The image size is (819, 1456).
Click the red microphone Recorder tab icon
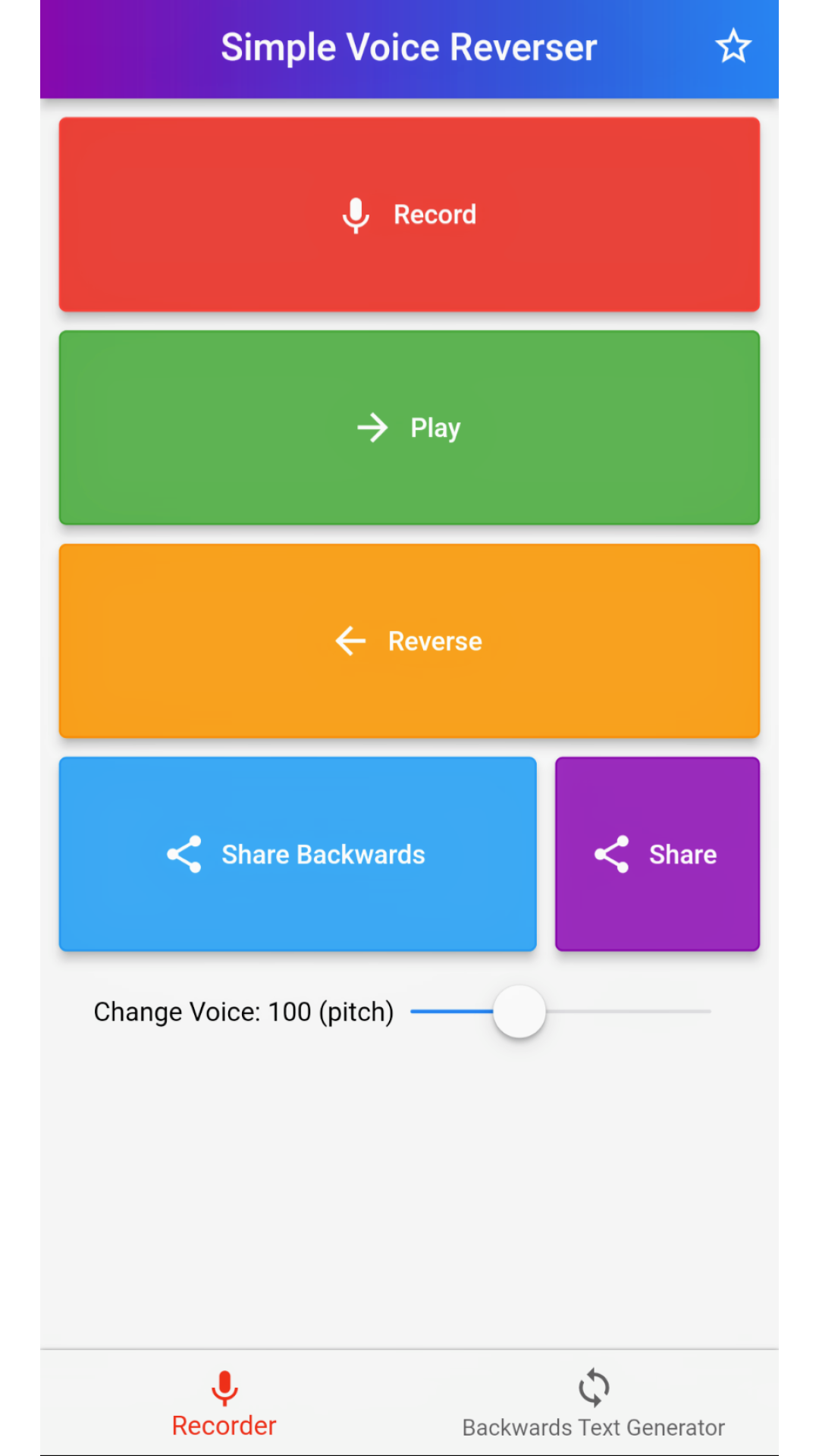(x=224, y=1388)
